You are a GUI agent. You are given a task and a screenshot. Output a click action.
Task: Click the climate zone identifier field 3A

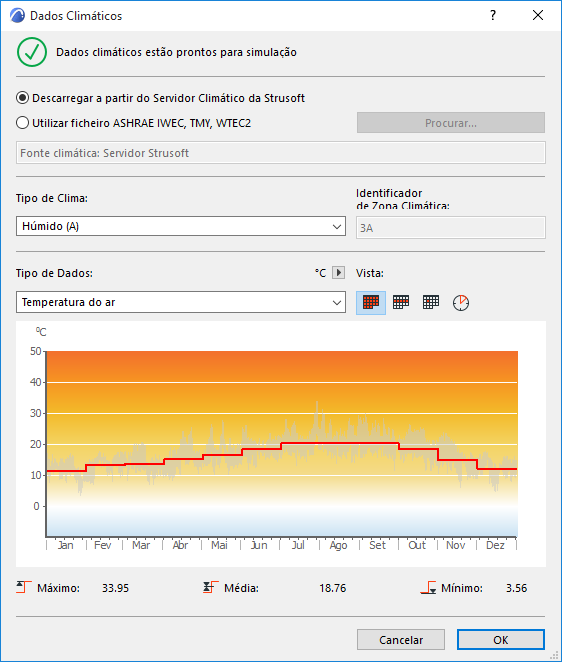(x=451, y=228)
